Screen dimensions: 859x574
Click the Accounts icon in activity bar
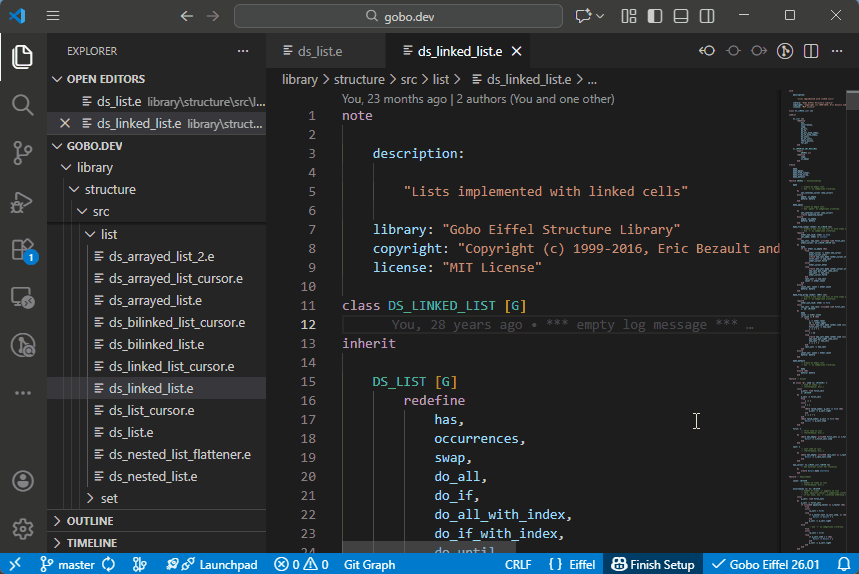[22, 481]
